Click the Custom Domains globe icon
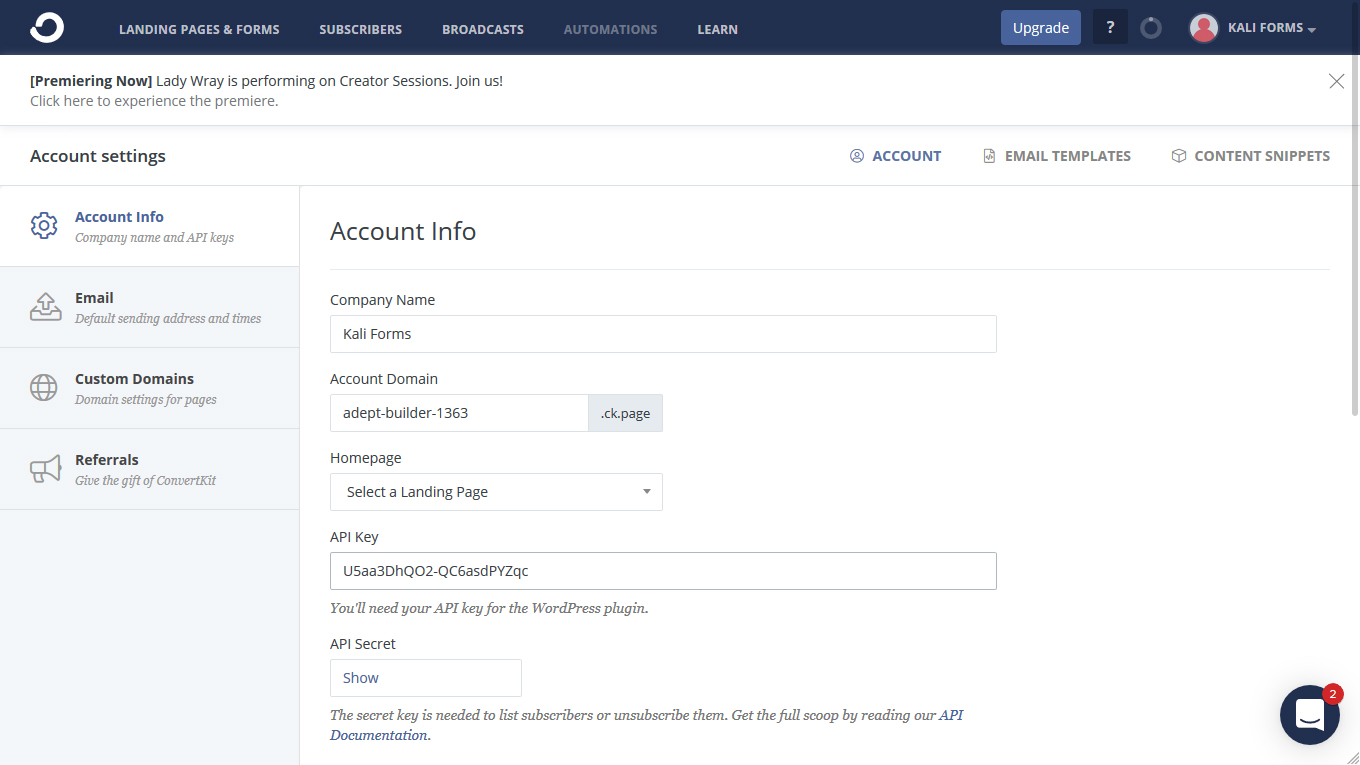Image resolution: width=1360 pixels, height=765 pixels. (44, 388)
